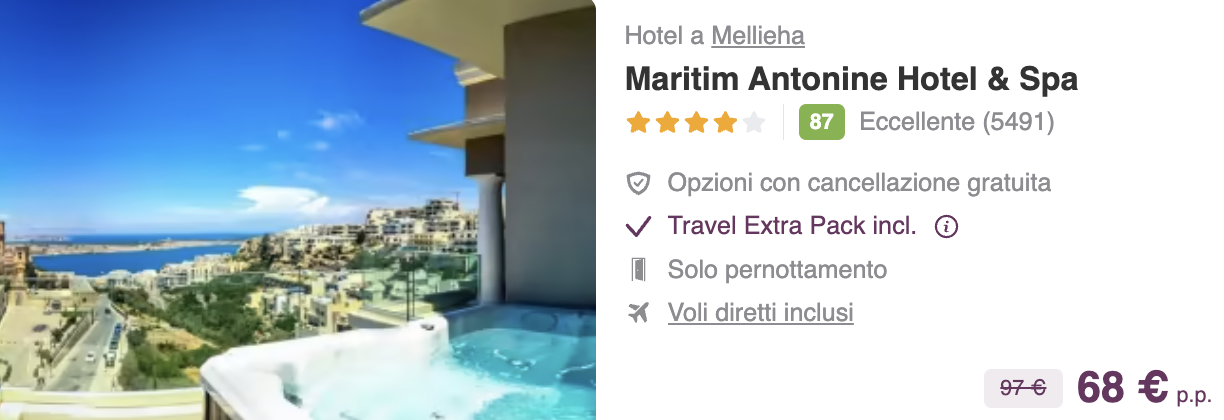Image resolution: width=1224 pixels, height=420 pixels.
Task: Click the airplane icon beside flights
Action: point(638,313)
